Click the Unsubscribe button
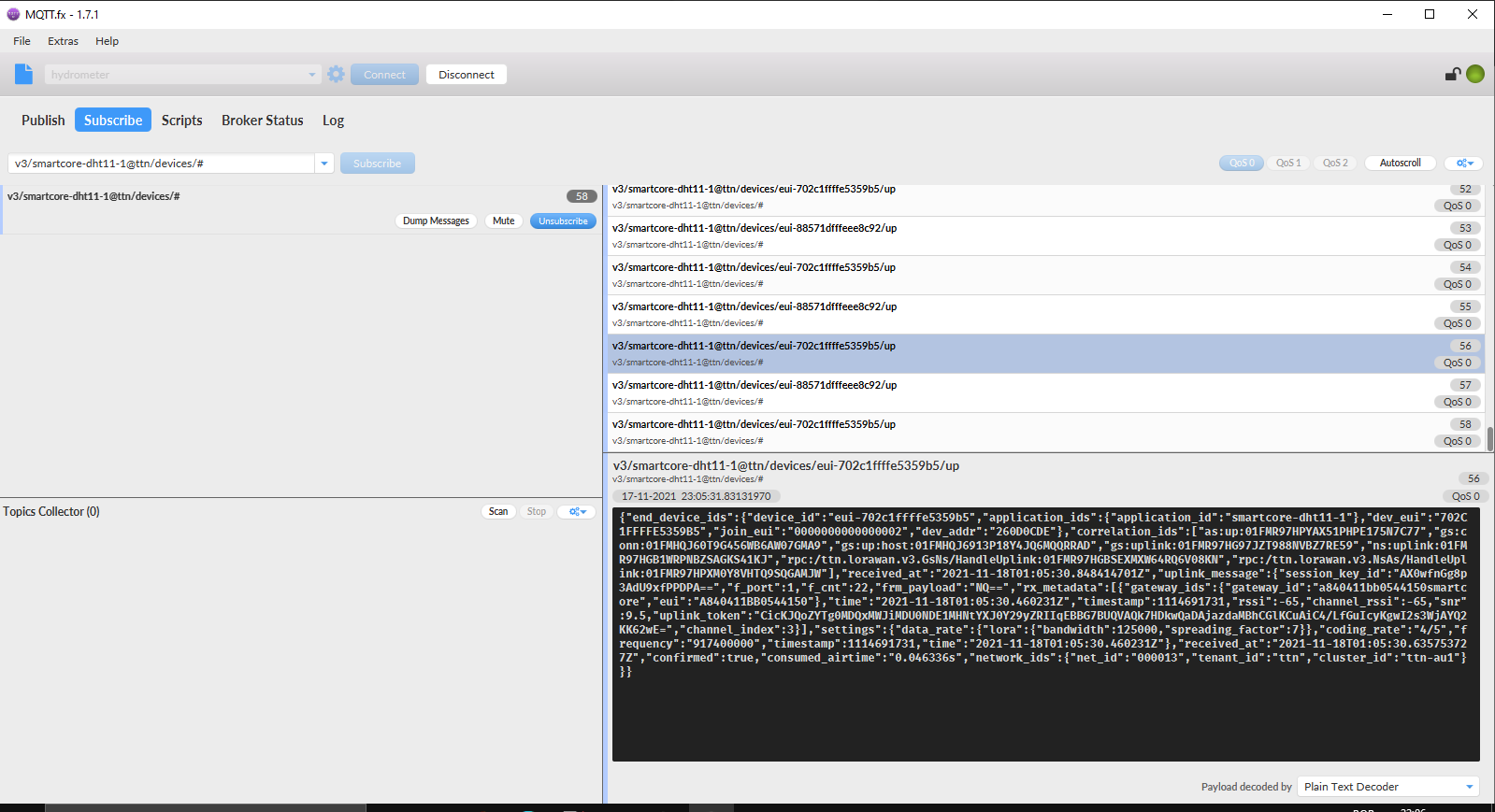Viewport: 1495px width, 812px height. click(563, 221)
